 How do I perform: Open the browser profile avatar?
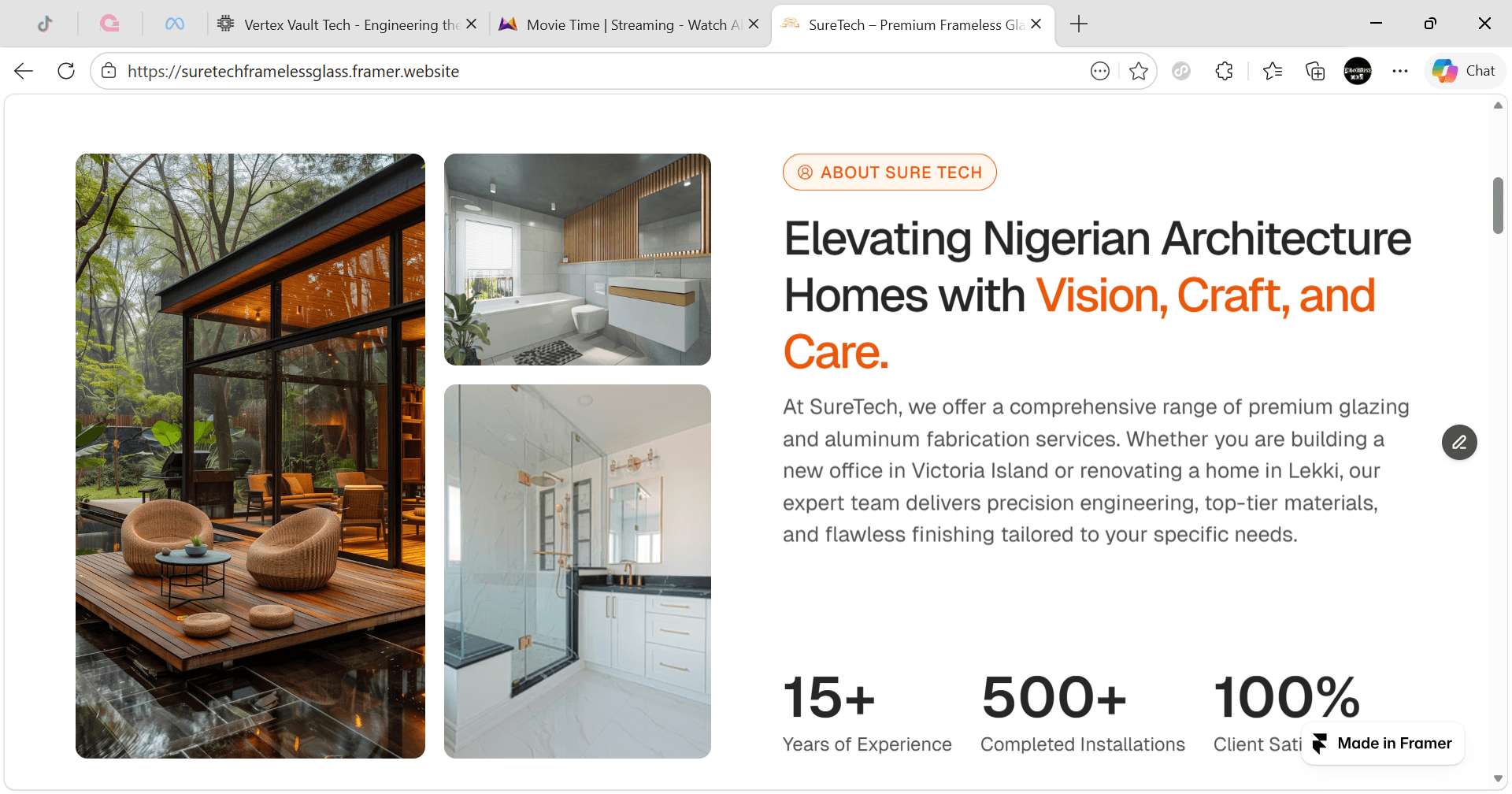point(1358,72)
